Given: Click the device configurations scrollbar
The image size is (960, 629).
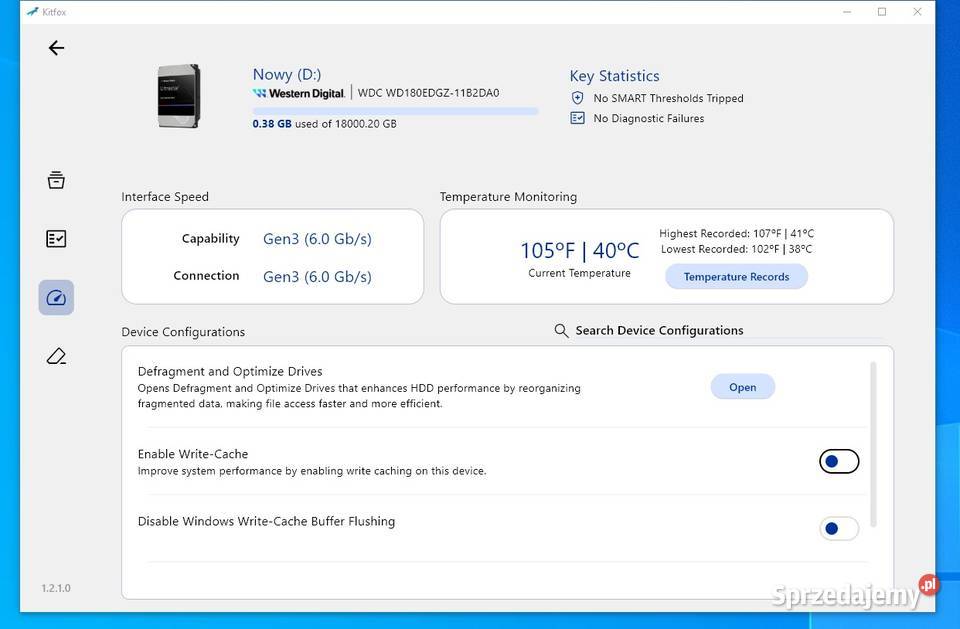Looking at the screenshot, I should point(873,444).
